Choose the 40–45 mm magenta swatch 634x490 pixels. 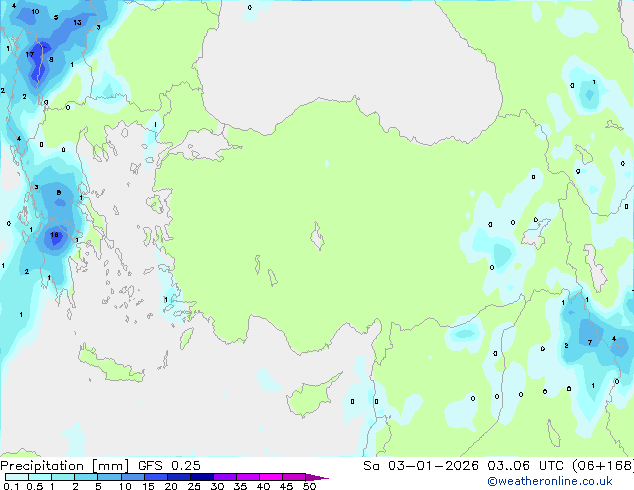(x=271, y=477)
